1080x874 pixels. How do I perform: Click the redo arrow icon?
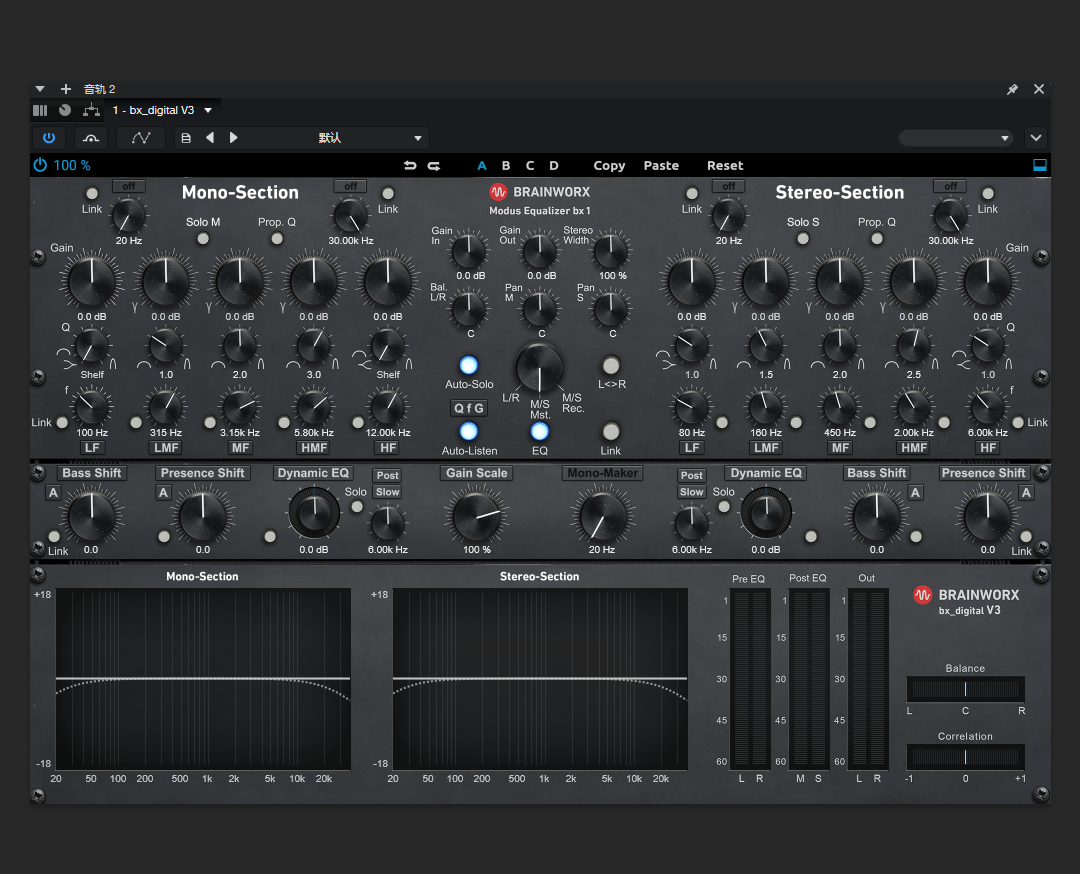tap(434, 165)
